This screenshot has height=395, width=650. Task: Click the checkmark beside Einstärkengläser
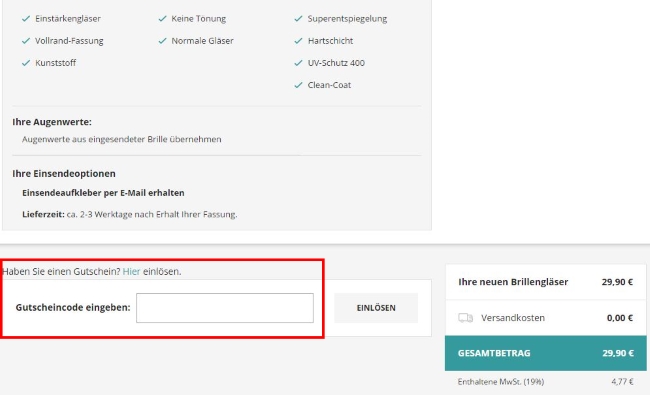click(x=26, y=19)
